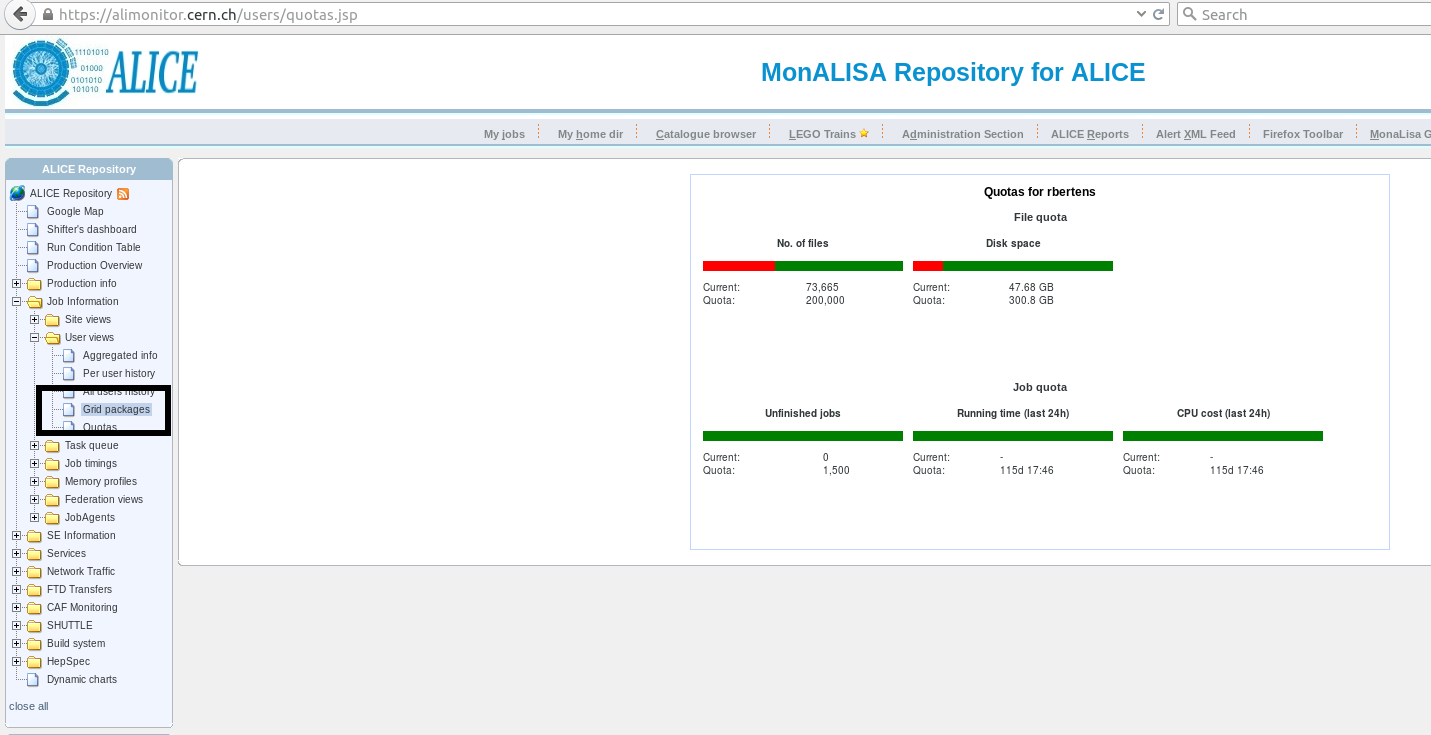Click the ALICE Repository sidebar panel header

coord(89,169)
